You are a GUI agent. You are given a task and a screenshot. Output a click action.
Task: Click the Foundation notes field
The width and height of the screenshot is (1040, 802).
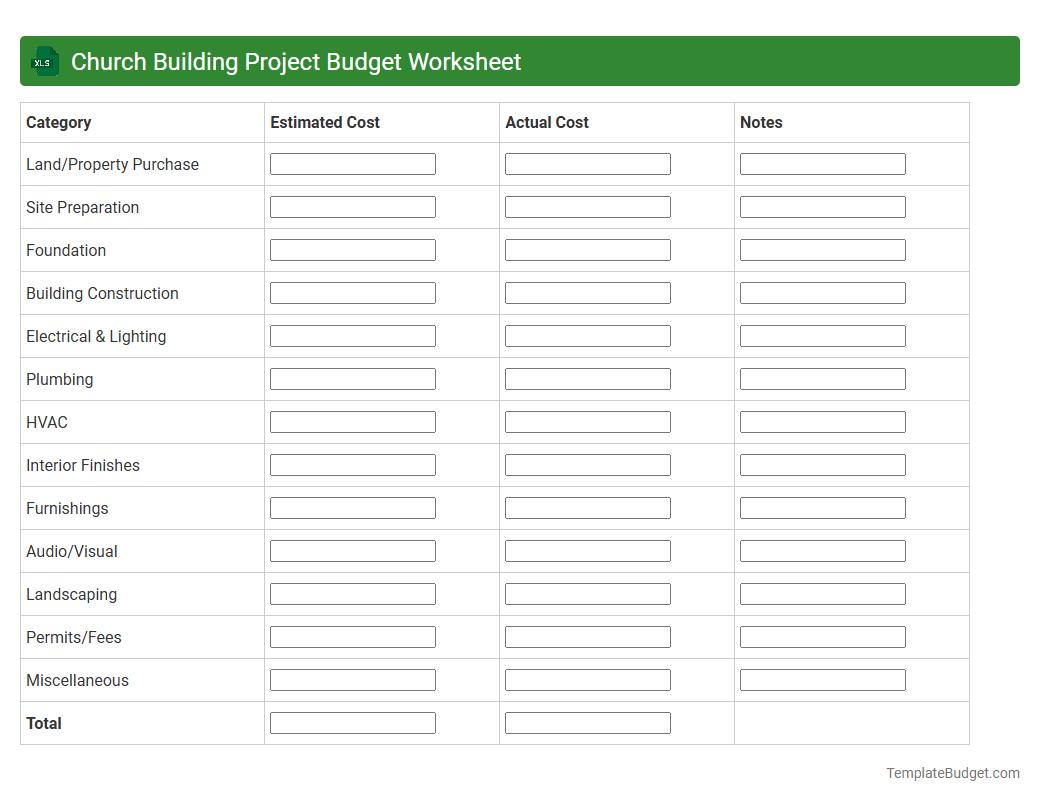click(x=822, y=249)
